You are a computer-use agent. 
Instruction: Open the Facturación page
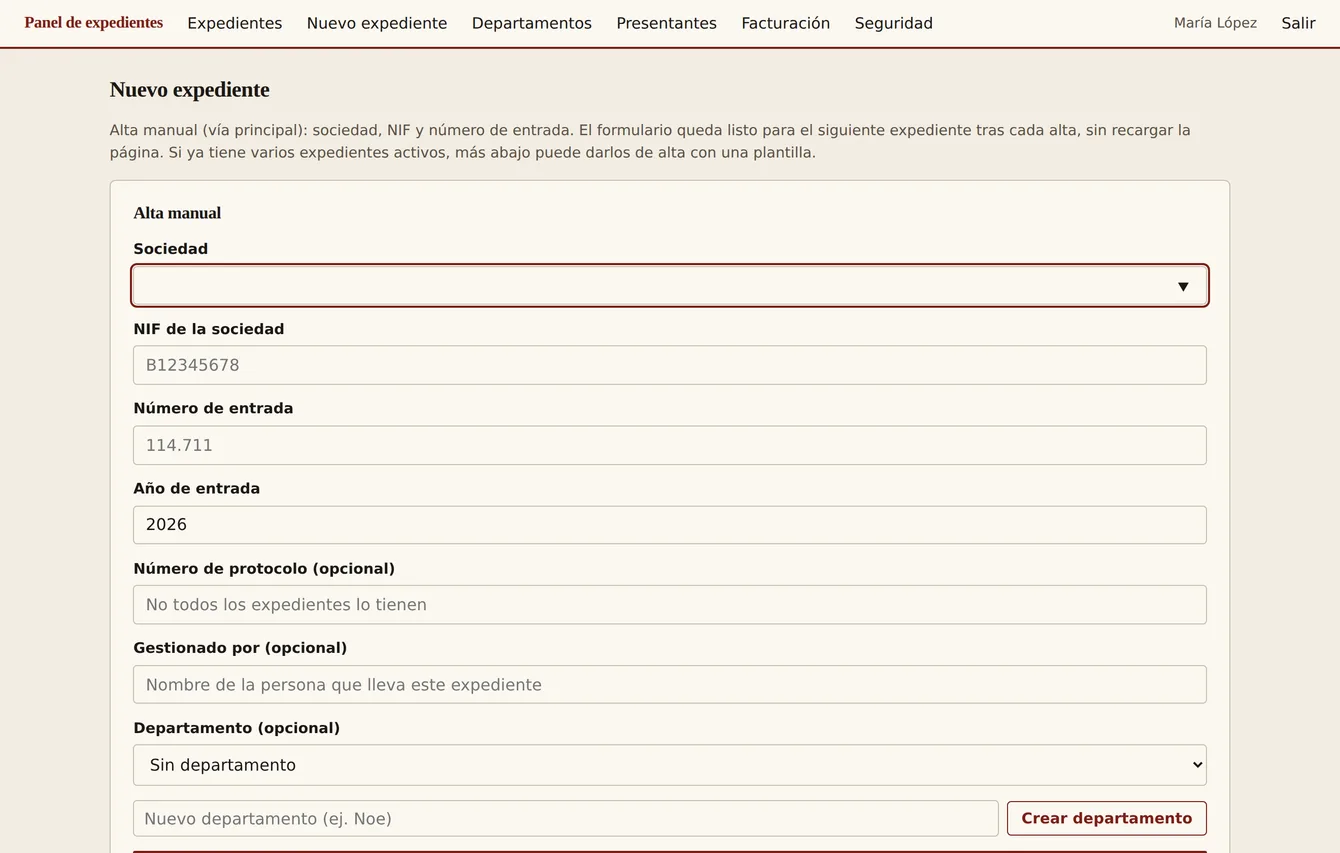coord(785,23)
